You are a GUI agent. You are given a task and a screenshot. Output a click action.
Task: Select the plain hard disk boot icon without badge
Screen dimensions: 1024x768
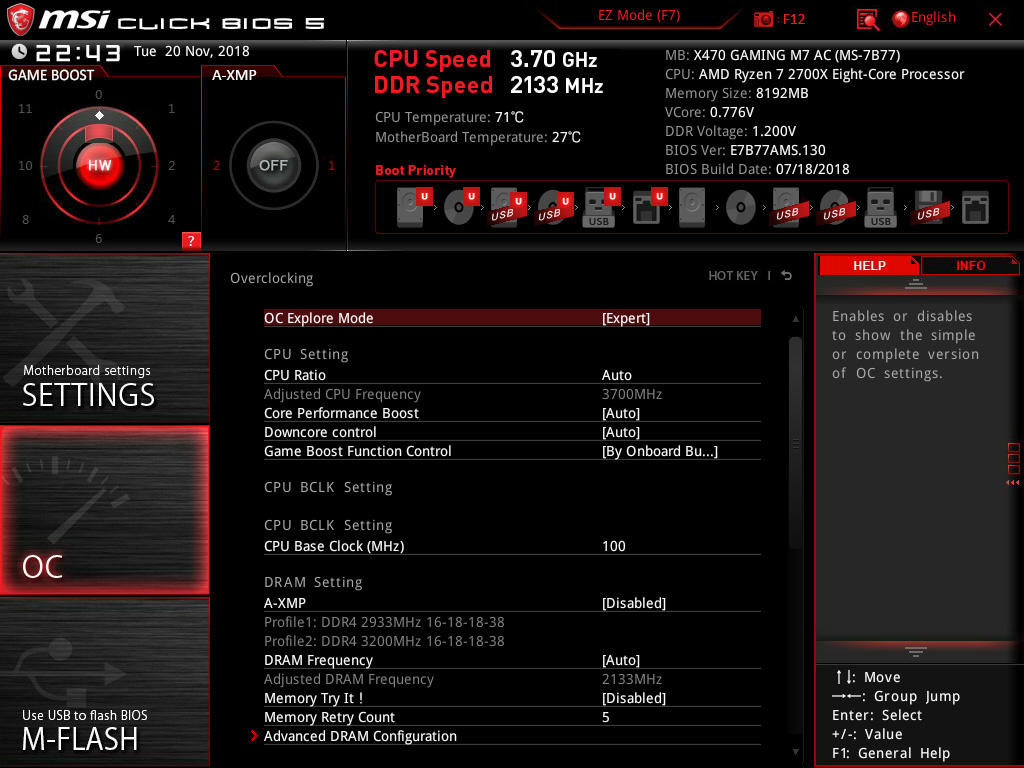coord(692,207)
